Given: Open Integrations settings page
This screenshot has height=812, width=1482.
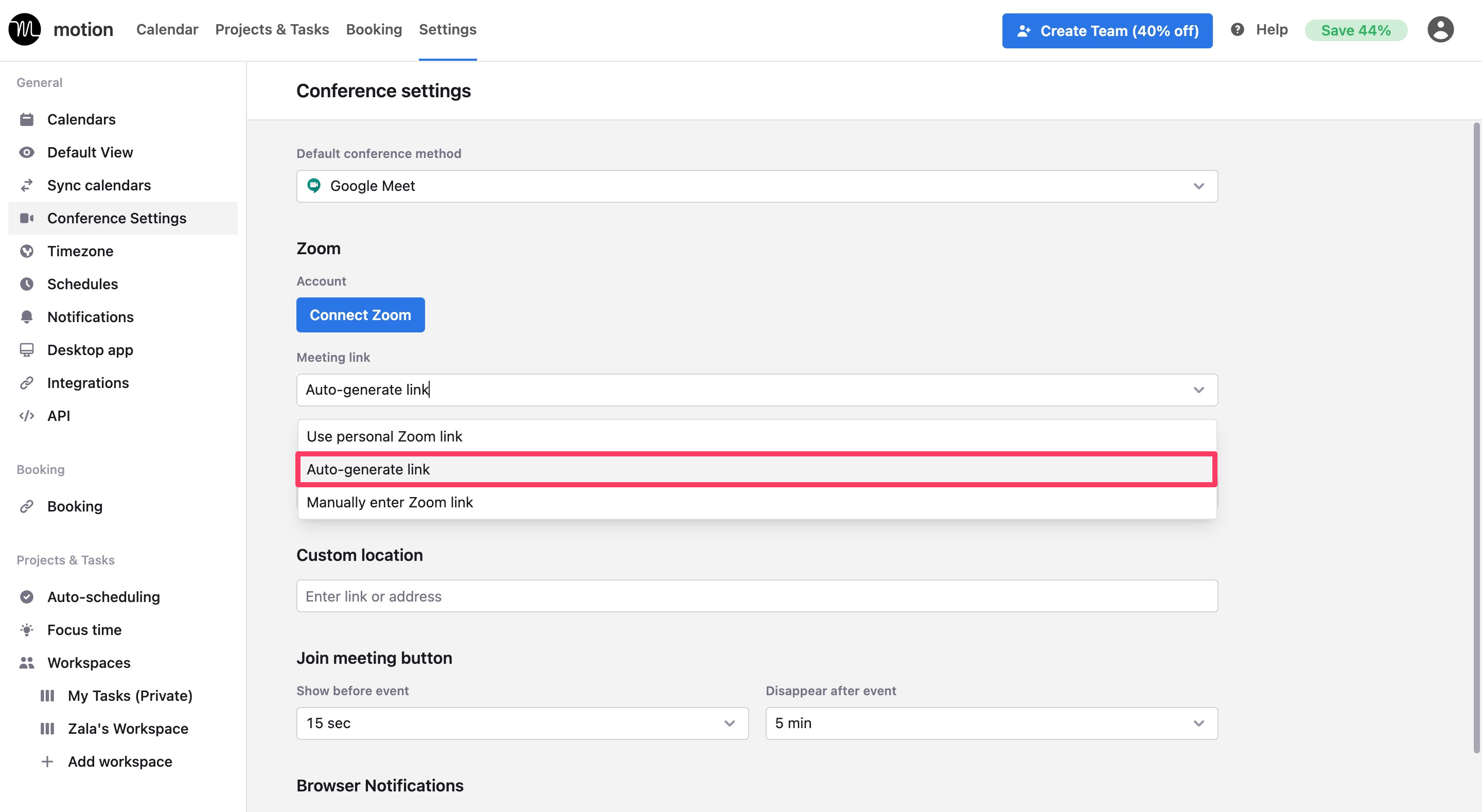Looking at the screenshot, I should click(x=122, y=383).
